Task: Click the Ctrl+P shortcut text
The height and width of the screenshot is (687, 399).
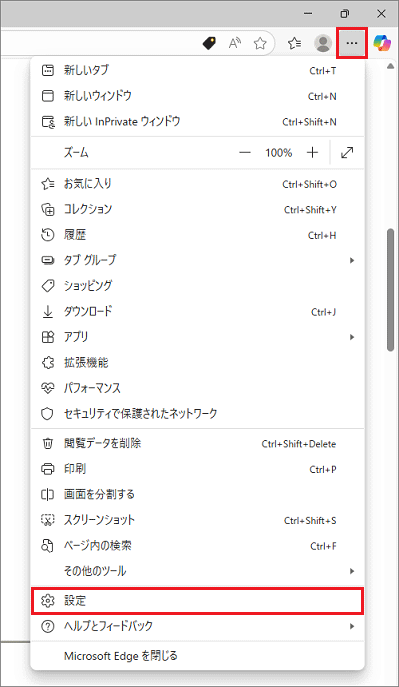Action: pyautogui.click(x=323, y=470)
